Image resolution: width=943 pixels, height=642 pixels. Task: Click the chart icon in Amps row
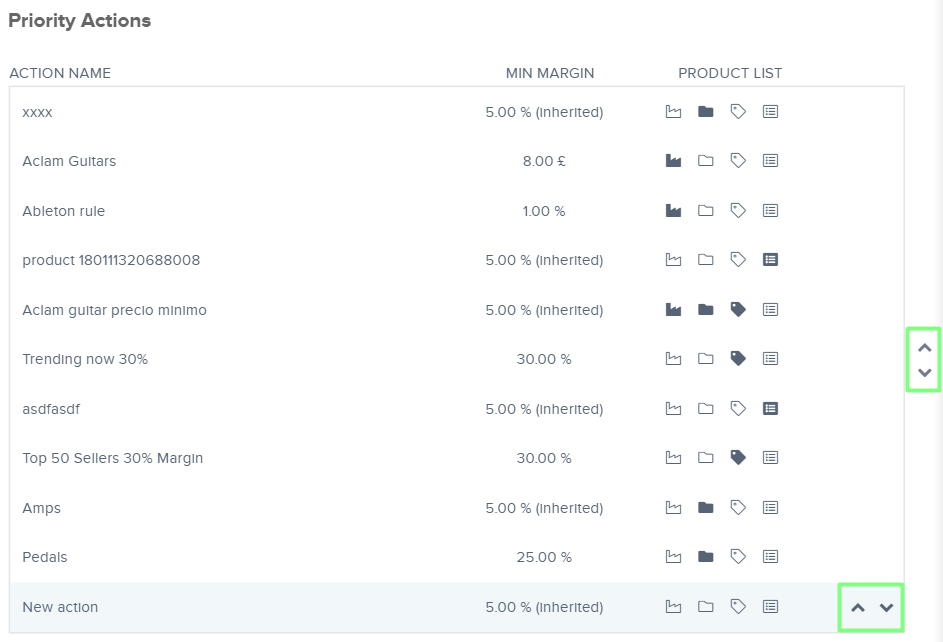[x=673, y=508]
